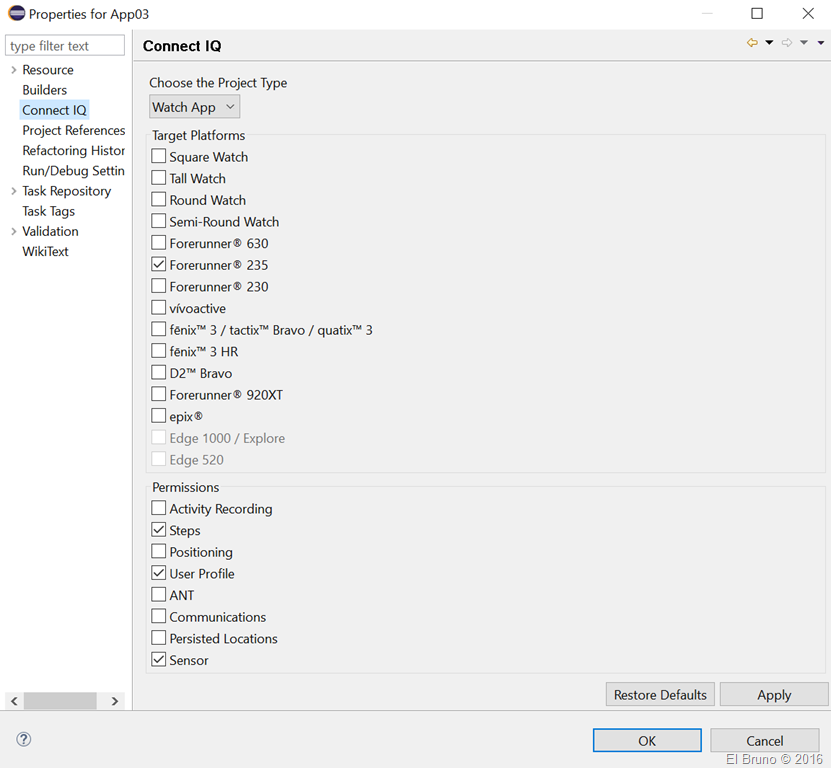The width and height of the screenshot is (831, 768).
Task: Click the forward navigation arrow icon
Action: coord(787,43)
